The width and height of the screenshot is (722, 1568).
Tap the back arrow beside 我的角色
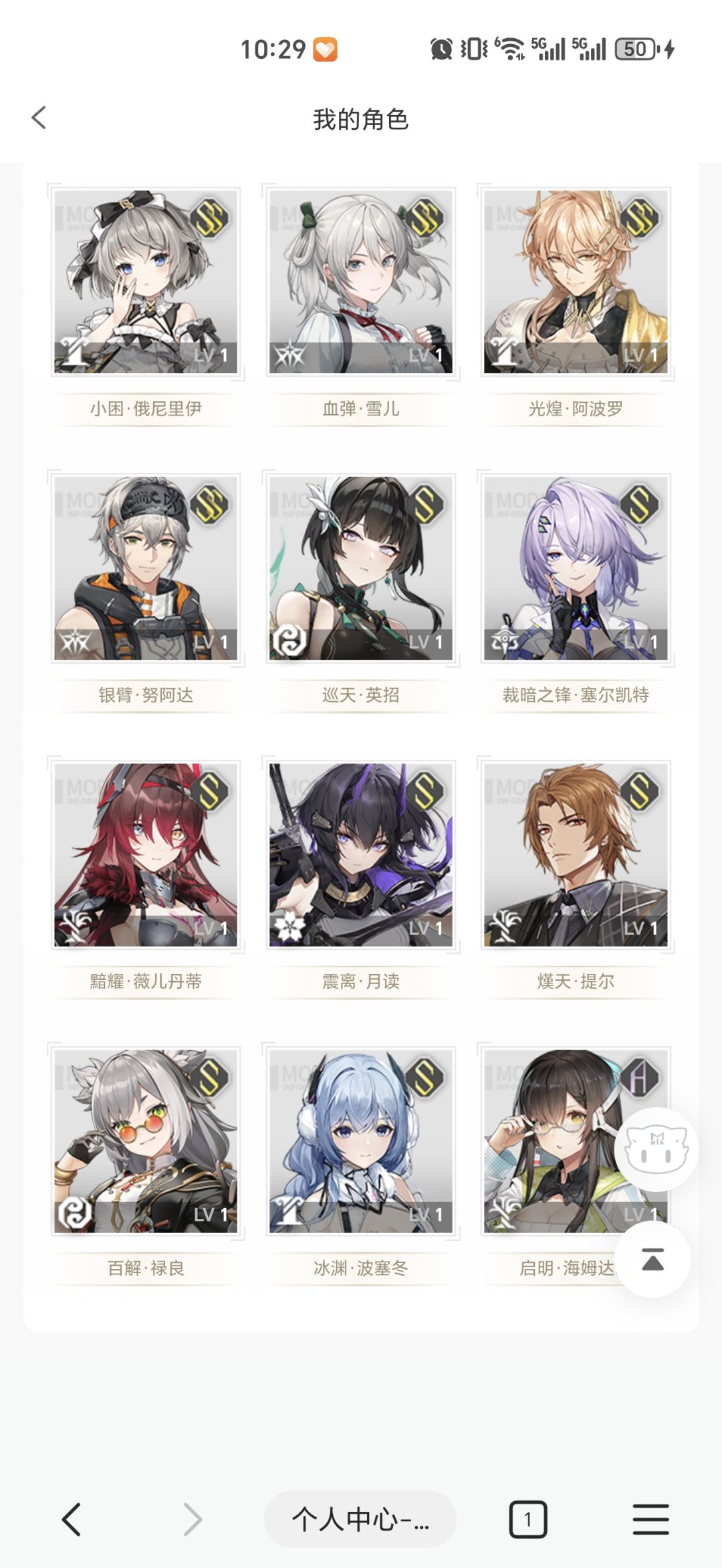(39, 118)
